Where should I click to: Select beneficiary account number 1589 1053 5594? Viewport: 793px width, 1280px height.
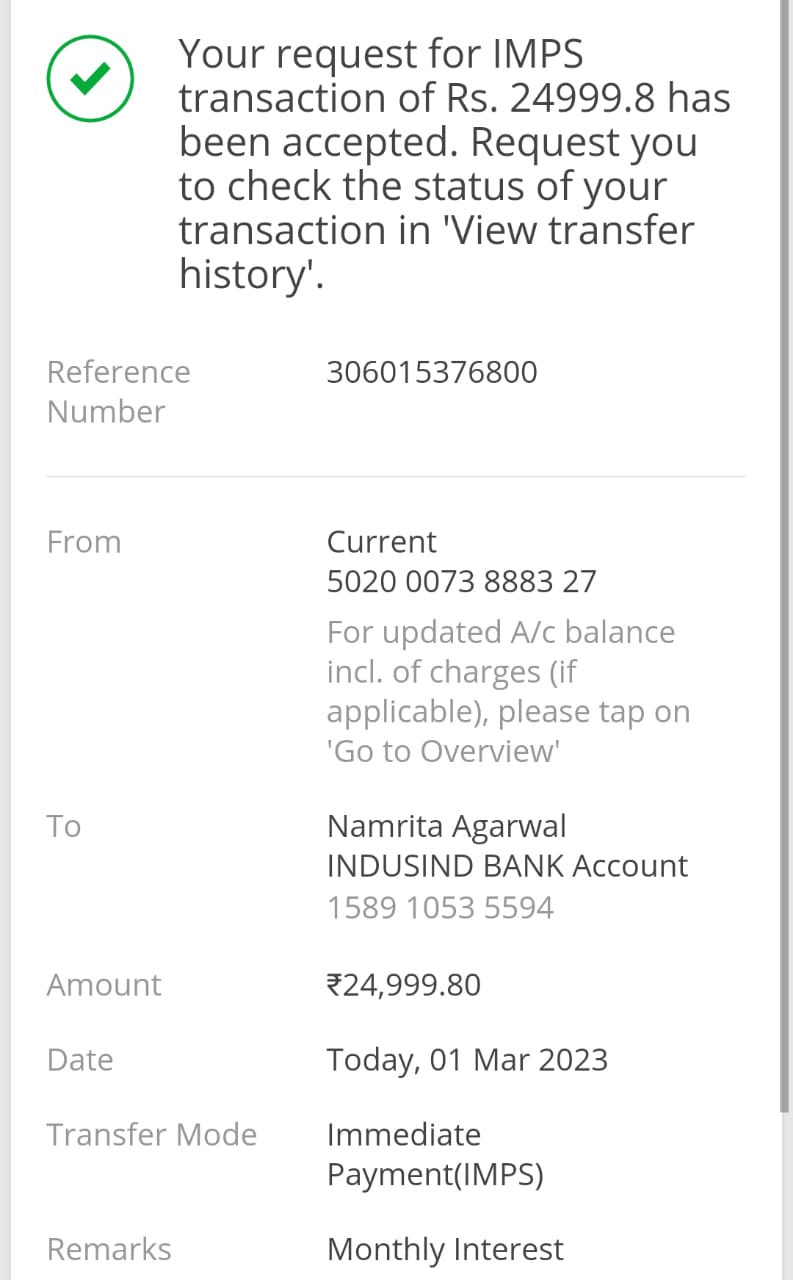pos(440,908)
